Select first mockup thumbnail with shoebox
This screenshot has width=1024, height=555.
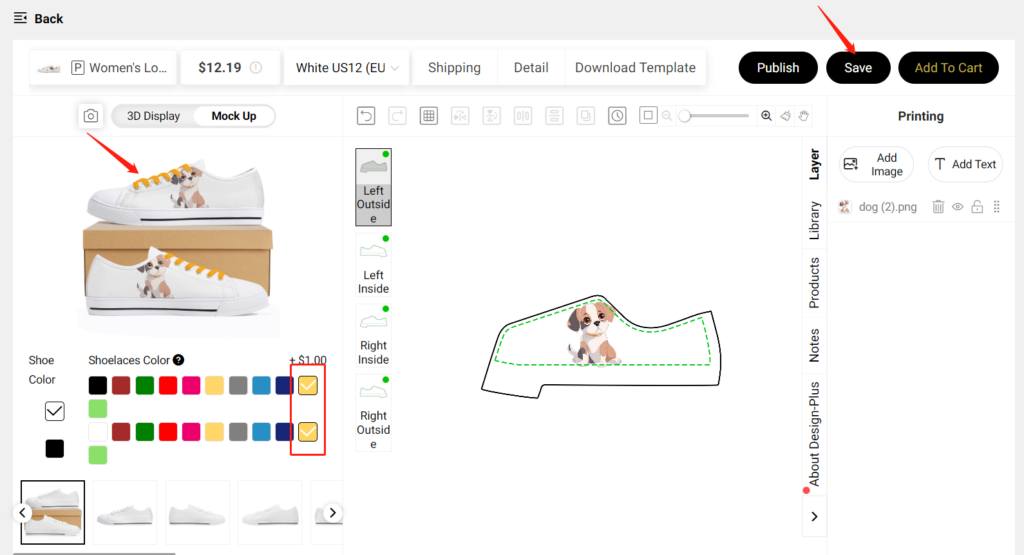53,513
